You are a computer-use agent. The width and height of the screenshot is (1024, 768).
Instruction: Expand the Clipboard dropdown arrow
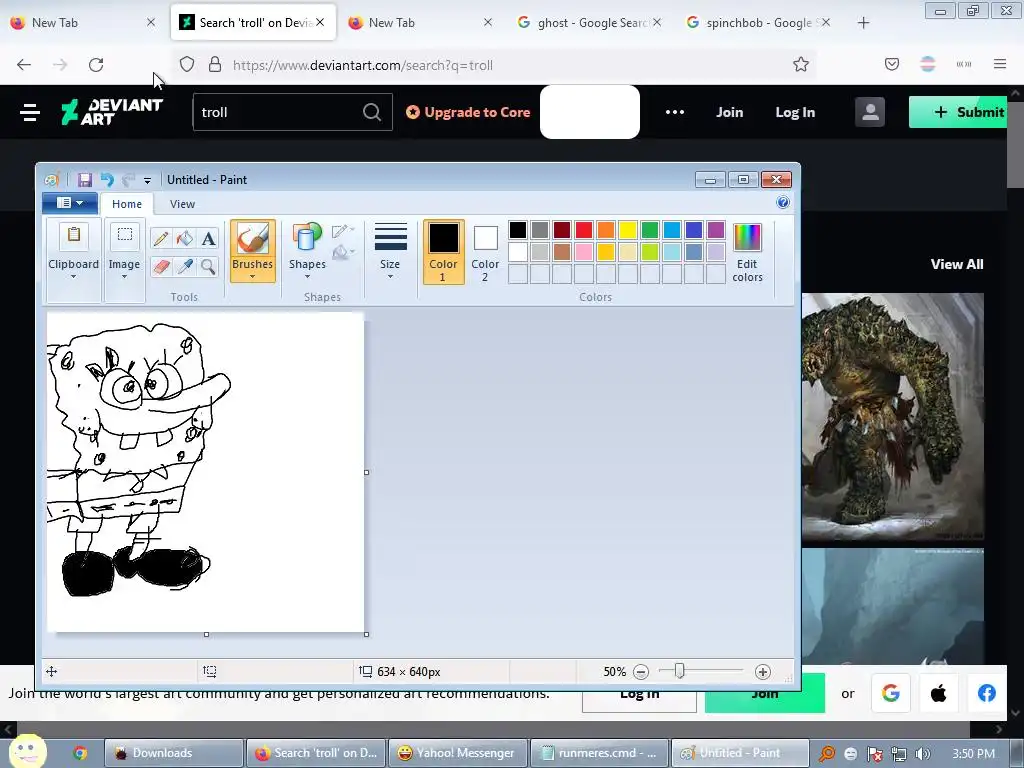(73, 277)
